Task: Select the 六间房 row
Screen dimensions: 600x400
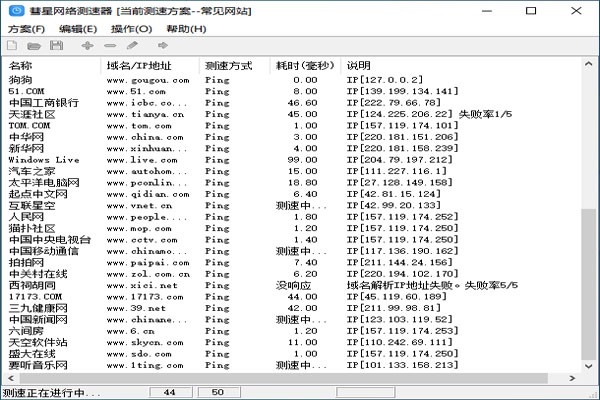Action: pos(293,331)
